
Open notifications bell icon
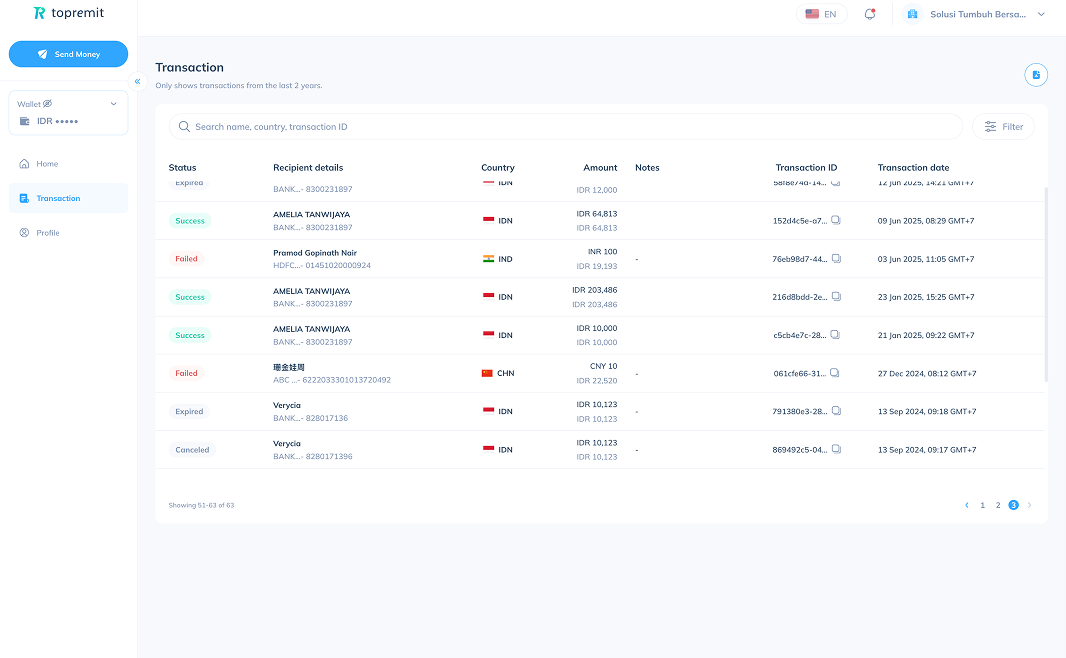(x=870, y=14)
